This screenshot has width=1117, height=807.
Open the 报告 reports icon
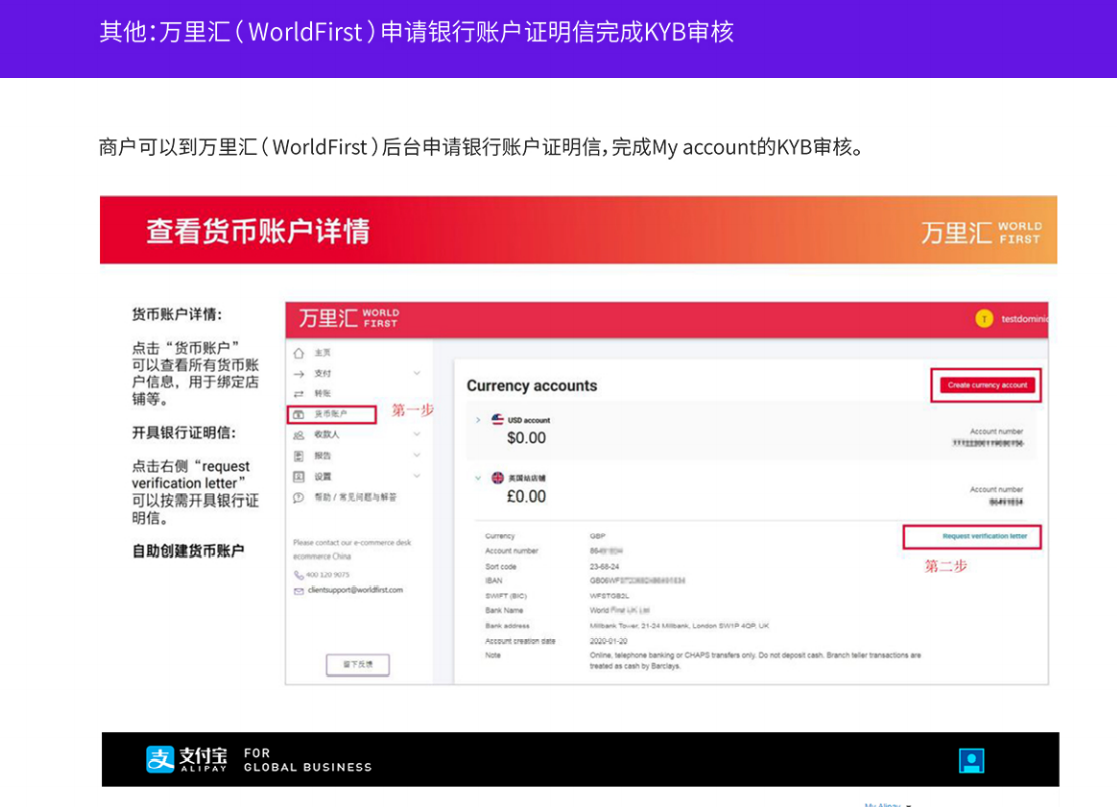[x=297, y=456]
